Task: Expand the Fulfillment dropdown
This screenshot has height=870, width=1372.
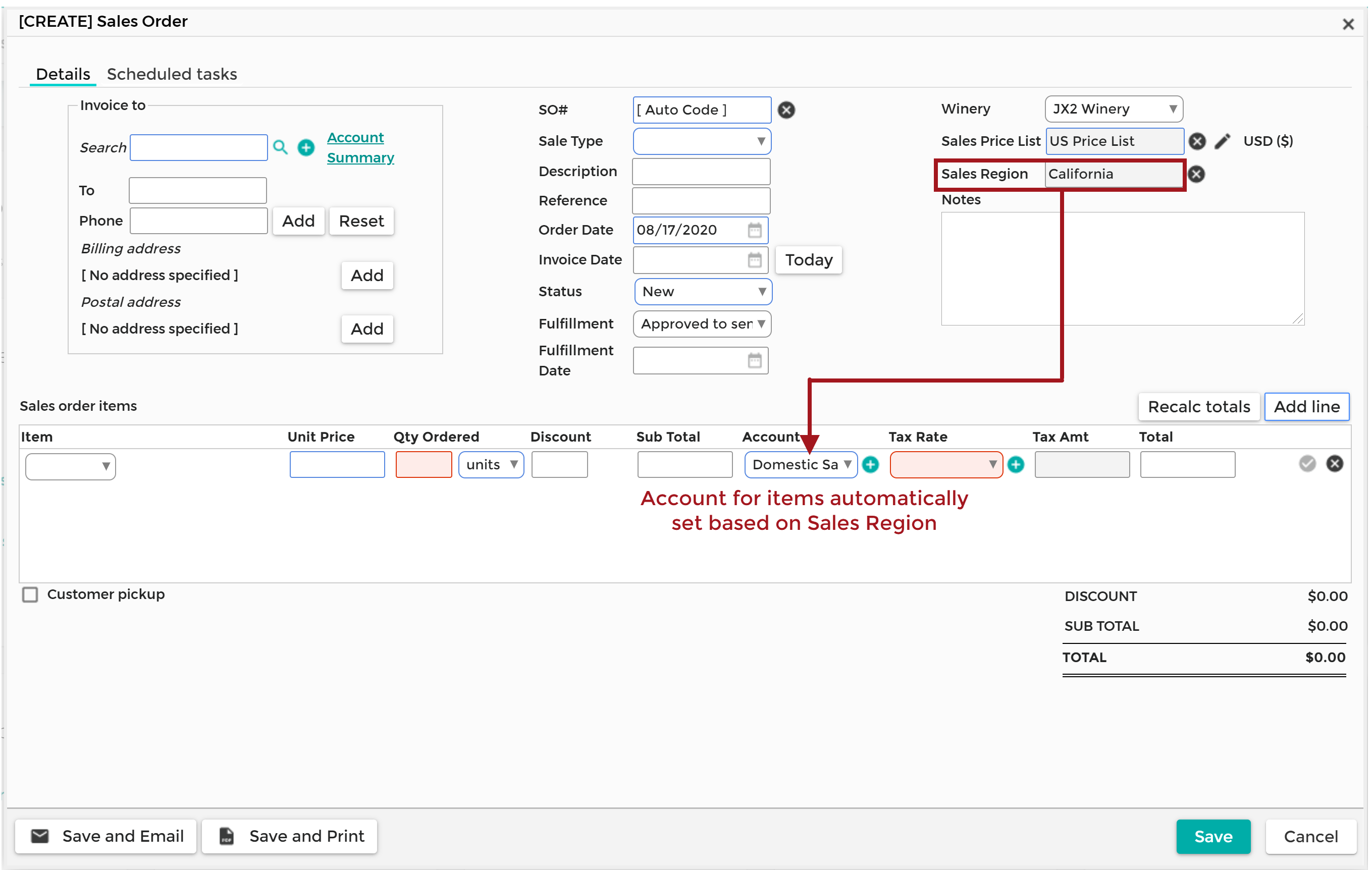Action: tap(702, 324)
